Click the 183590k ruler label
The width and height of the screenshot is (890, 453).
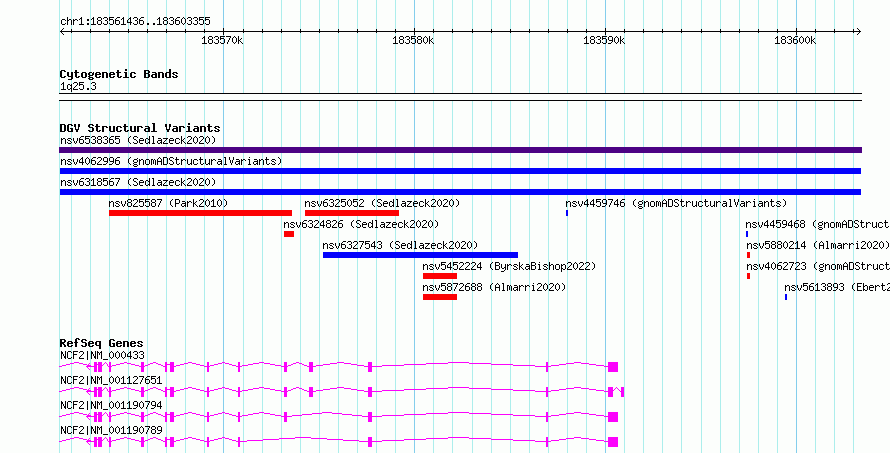(604, 41)
